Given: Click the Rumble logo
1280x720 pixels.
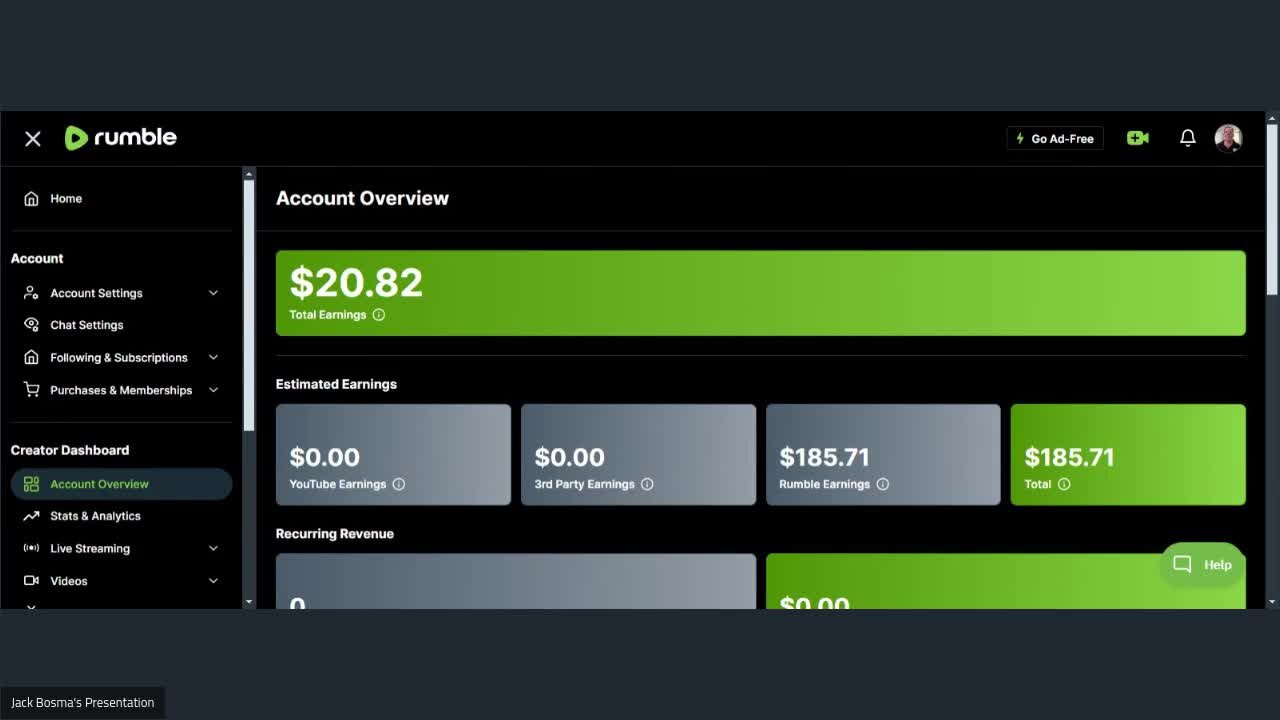Looking at the screenshot, I should click(120, 138).
